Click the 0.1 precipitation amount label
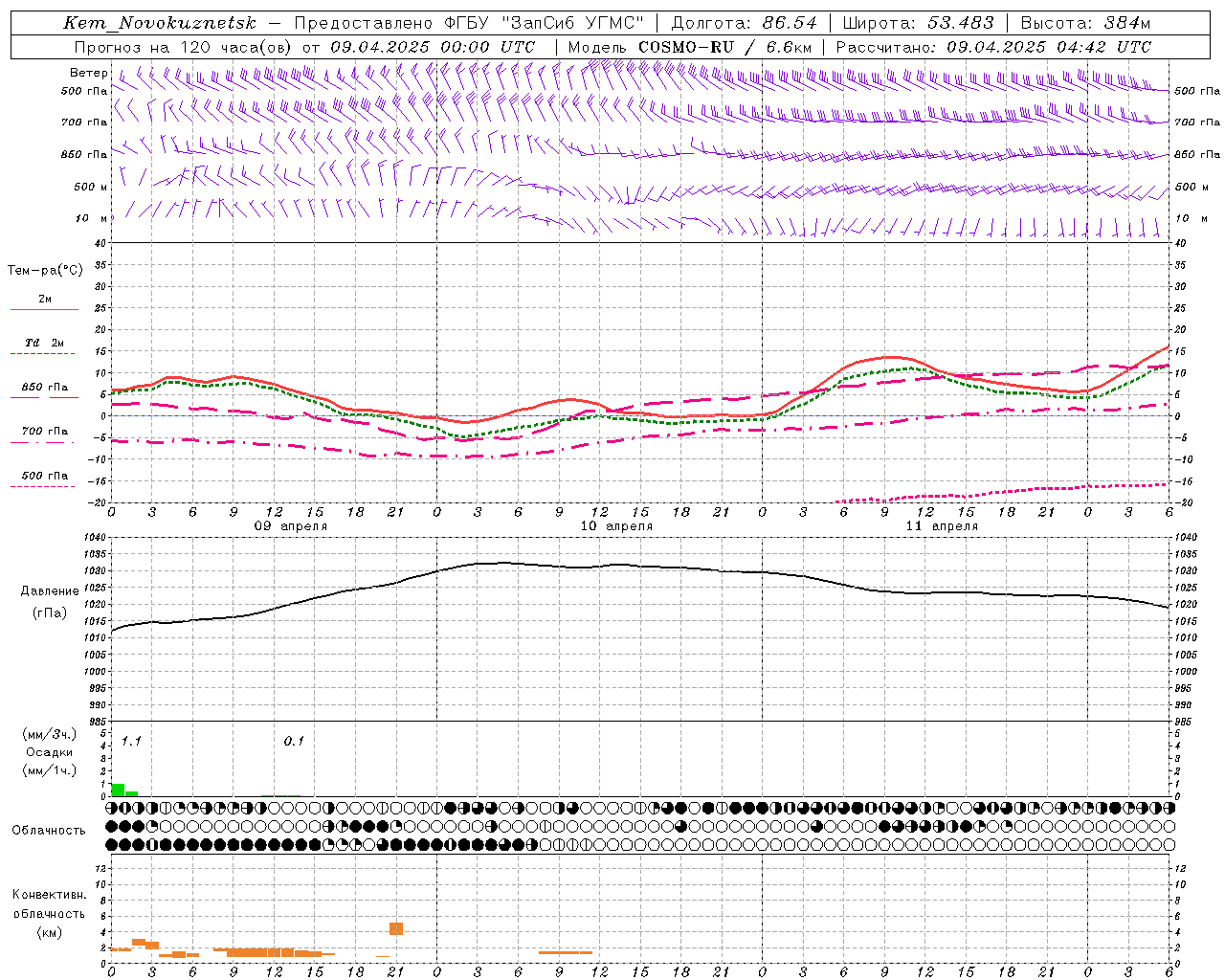Image resolution: width=1225 pixels, height=980 pixels. (x=294, y=741)
